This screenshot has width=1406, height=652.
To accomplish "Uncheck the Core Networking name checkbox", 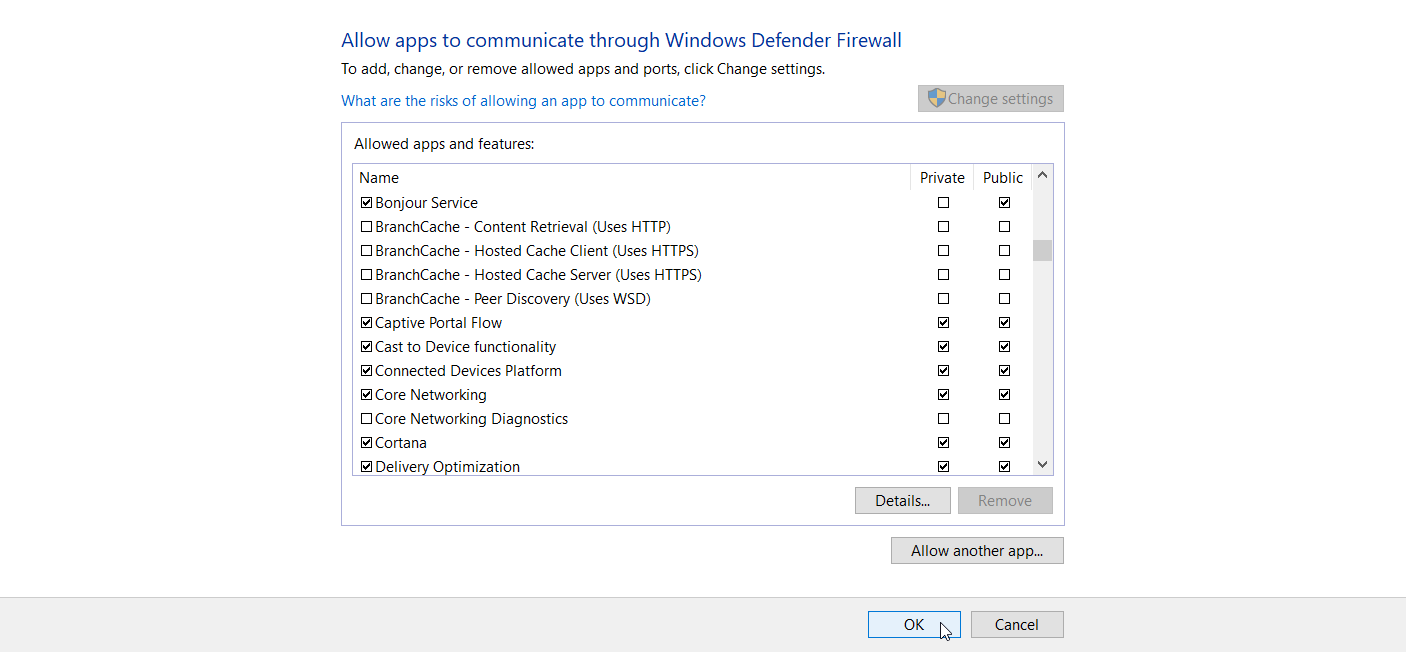I will click(366, 395).
